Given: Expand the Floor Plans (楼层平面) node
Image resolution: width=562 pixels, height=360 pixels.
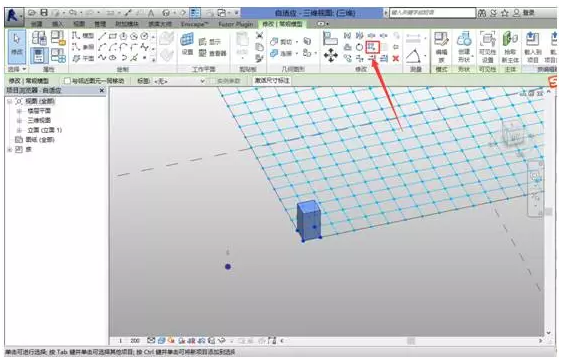Looking at the screenshot, I should tap(19, 111).
